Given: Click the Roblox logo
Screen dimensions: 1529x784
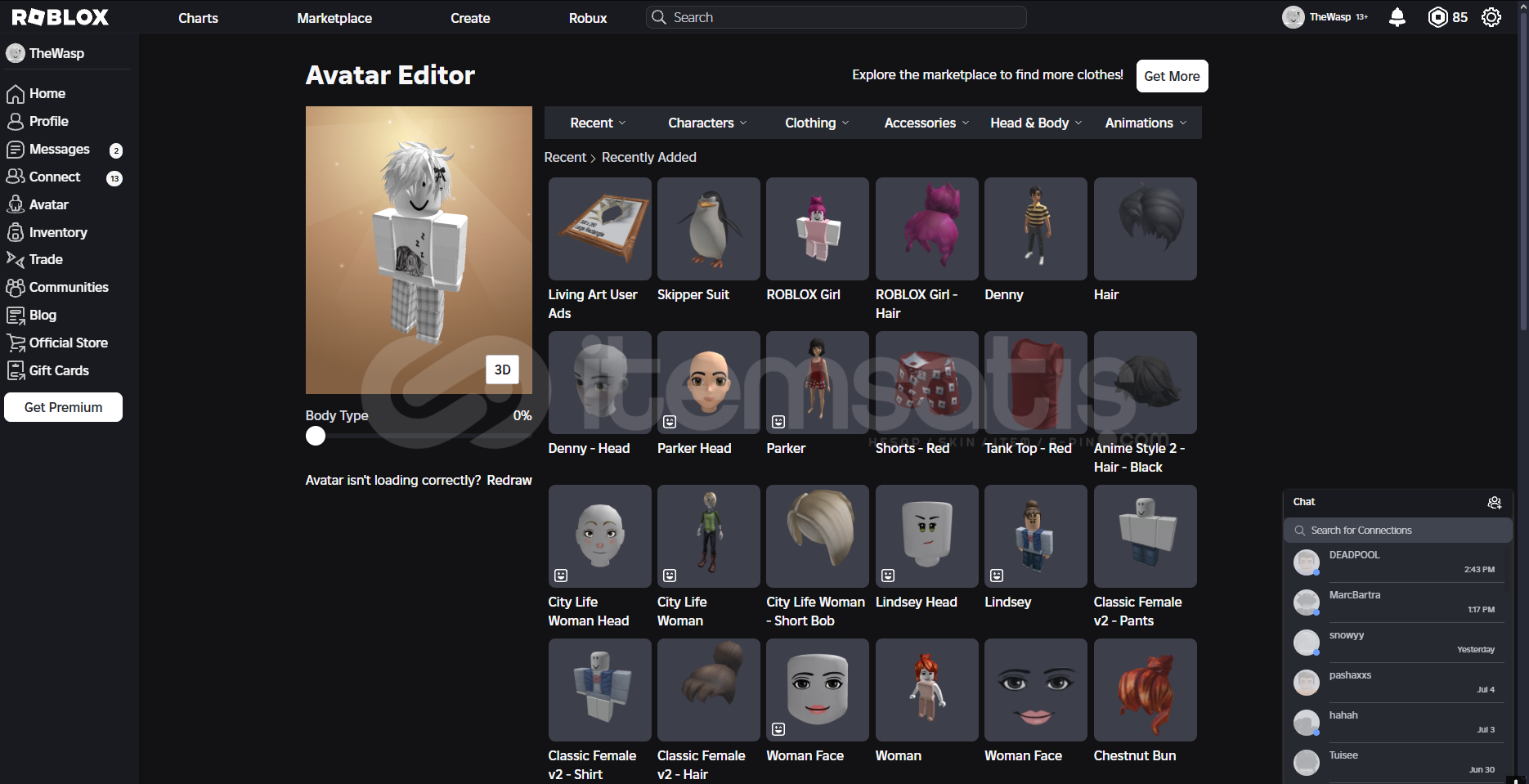Looking at the screenshot, I should pyautogui.click(x=61, y=17).
